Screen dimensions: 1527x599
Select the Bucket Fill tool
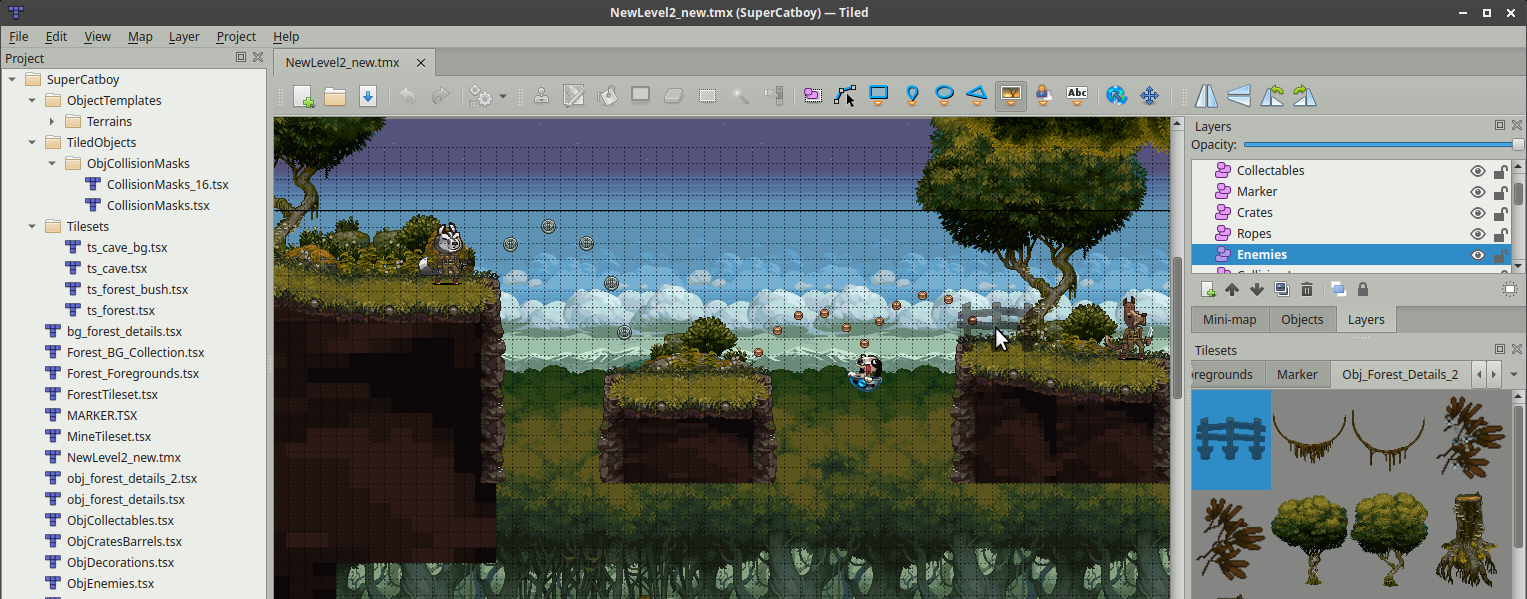pyautogui.click(x=607, y=95)
